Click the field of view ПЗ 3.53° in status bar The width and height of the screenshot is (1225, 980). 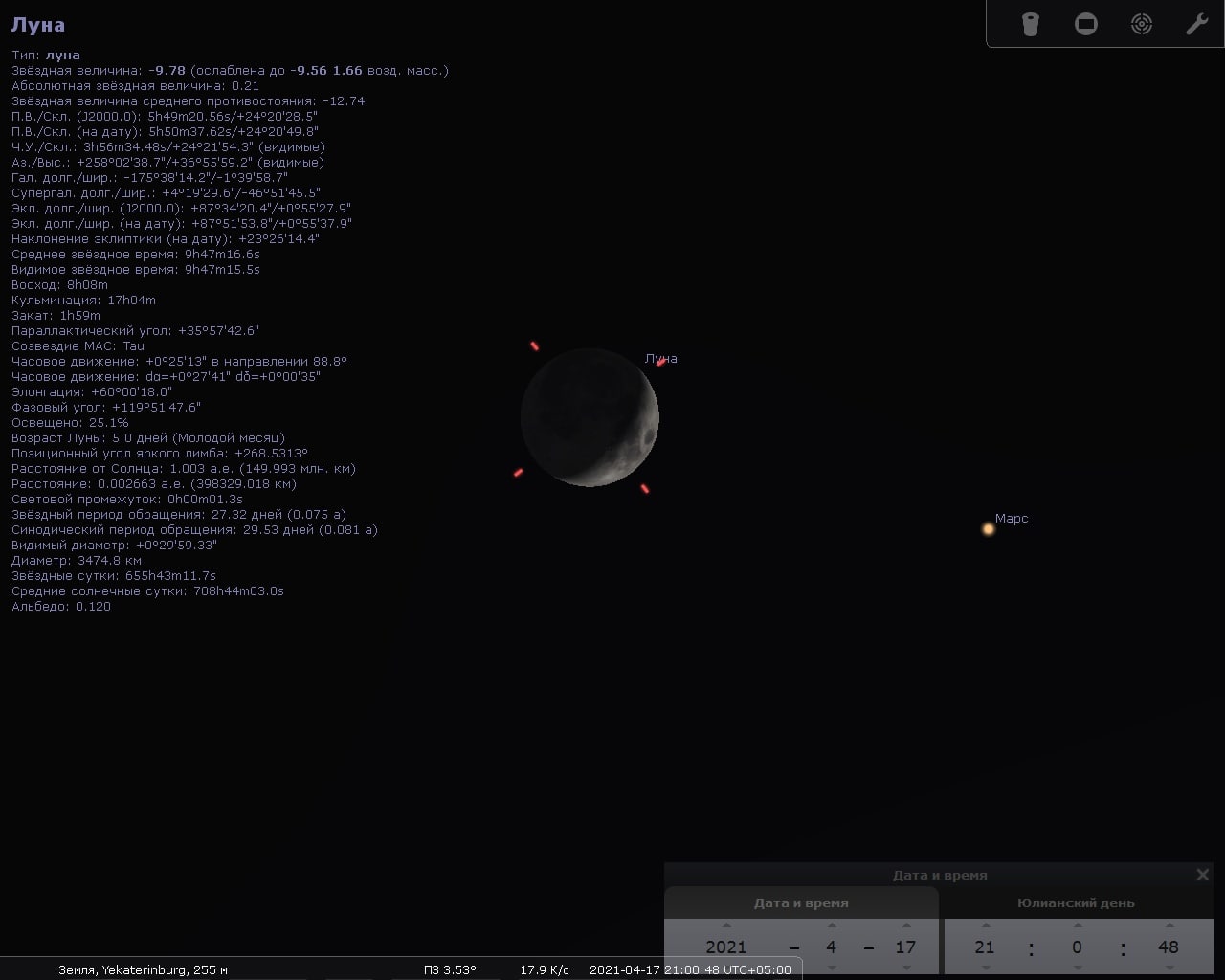coord(450,969)
